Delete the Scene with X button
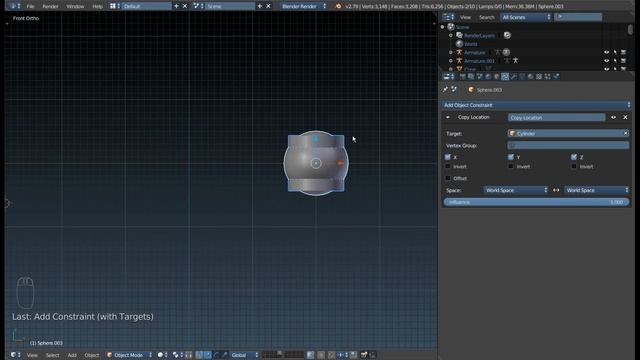Image resolution: width=640 pixels, height=360 pixels. (268, 6)
